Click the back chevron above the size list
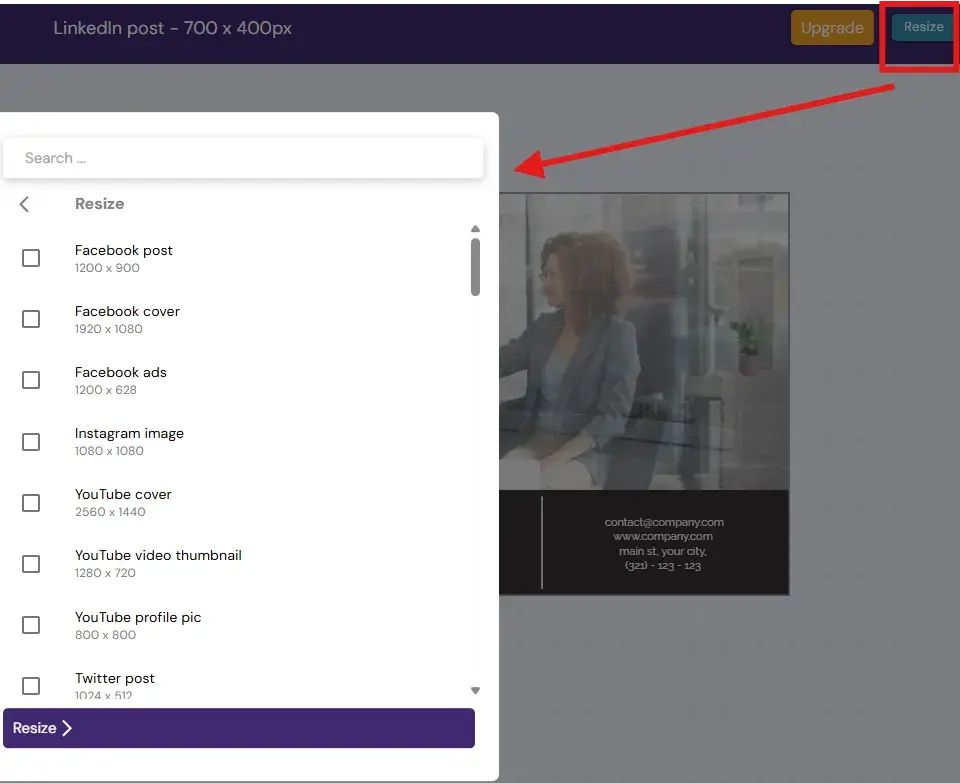Image resolution: width=960 pixels, height=783 pixels. click(x=24, y=203)
